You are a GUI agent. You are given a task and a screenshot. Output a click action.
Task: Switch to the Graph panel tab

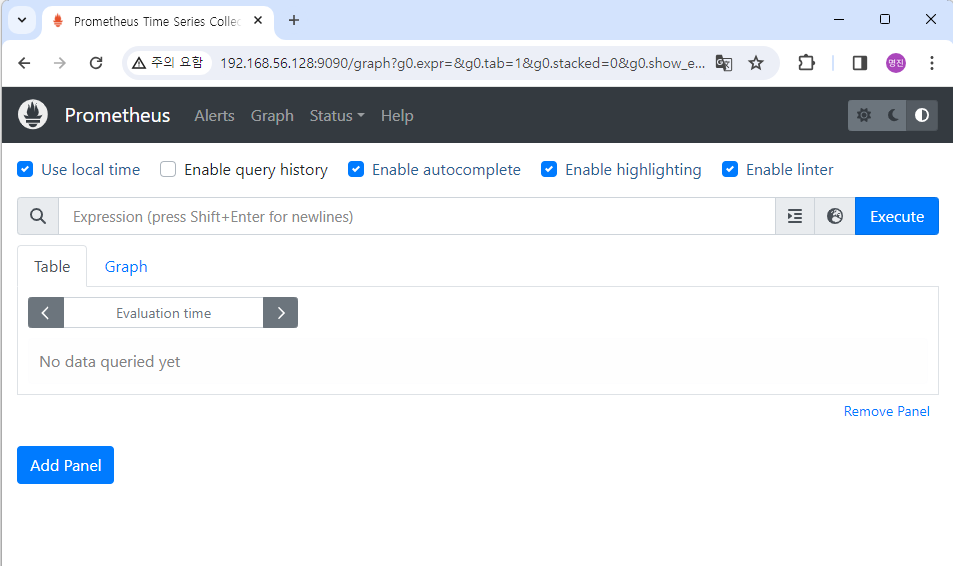126,266
